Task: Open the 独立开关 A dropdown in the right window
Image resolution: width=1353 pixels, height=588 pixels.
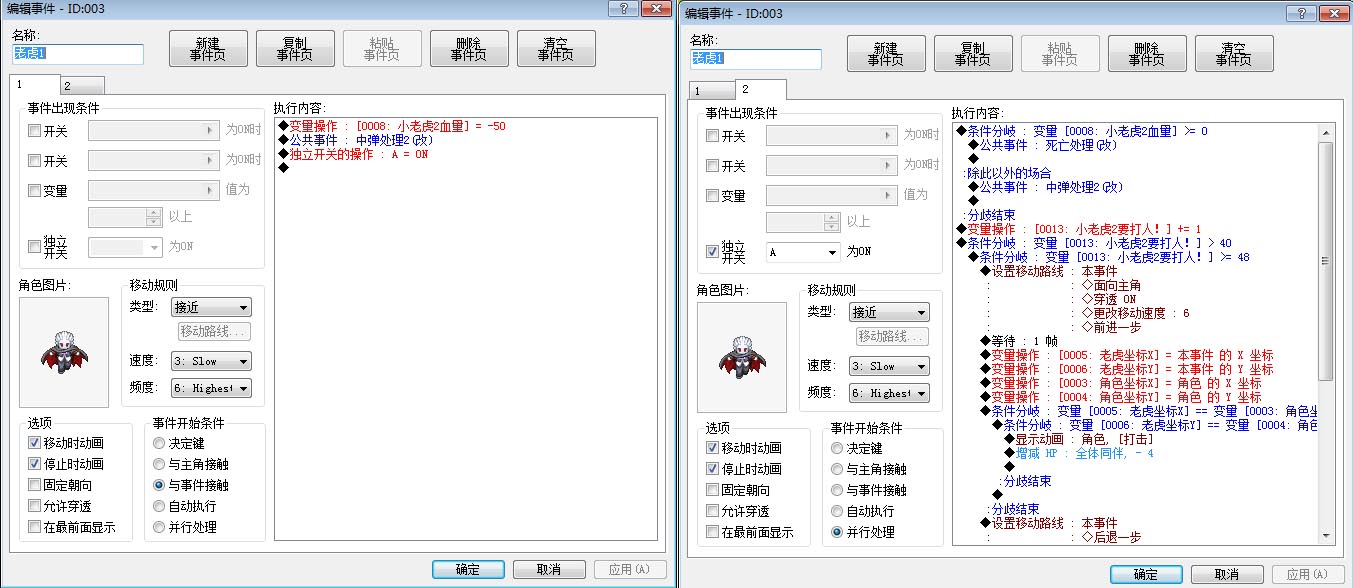Action: [802, 252]
